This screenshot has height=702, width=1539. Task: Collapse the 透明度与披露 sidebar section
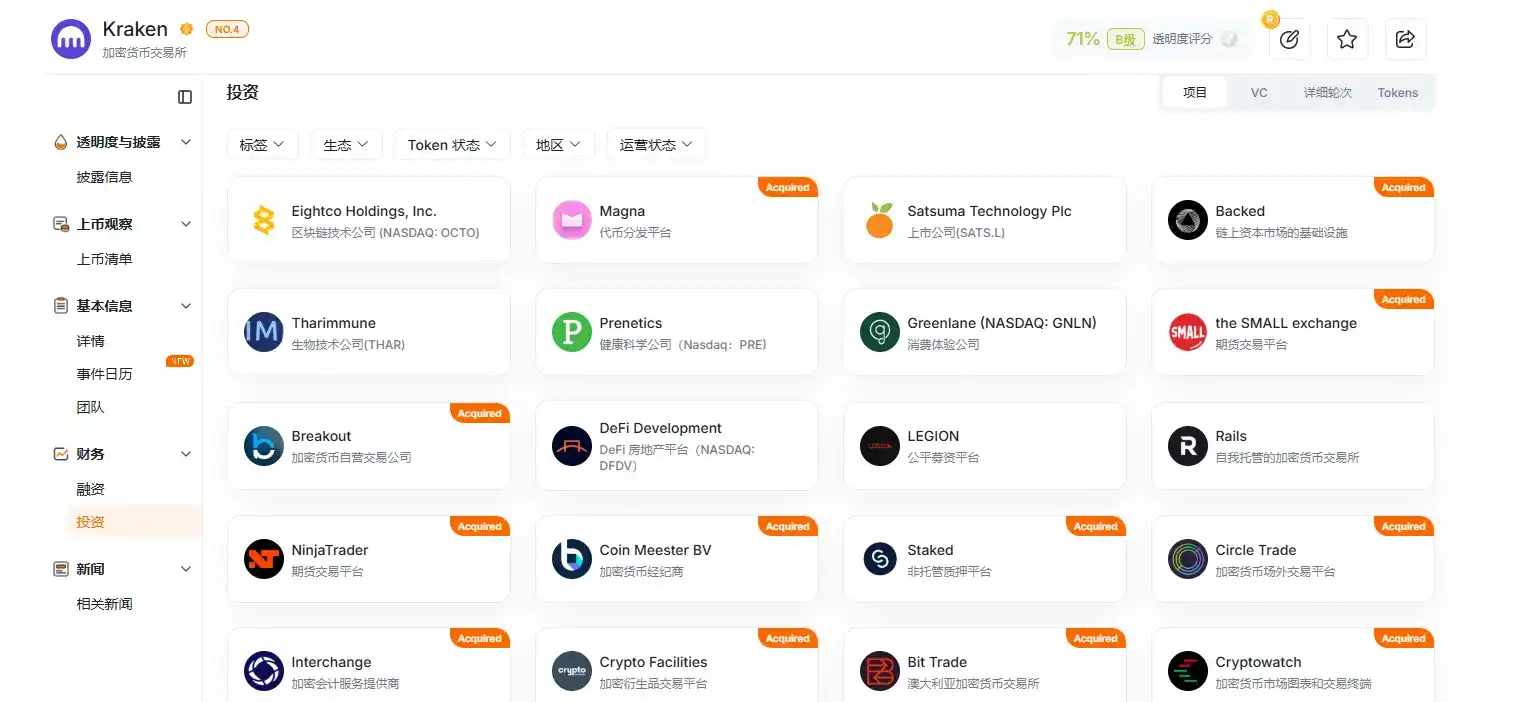185,142
